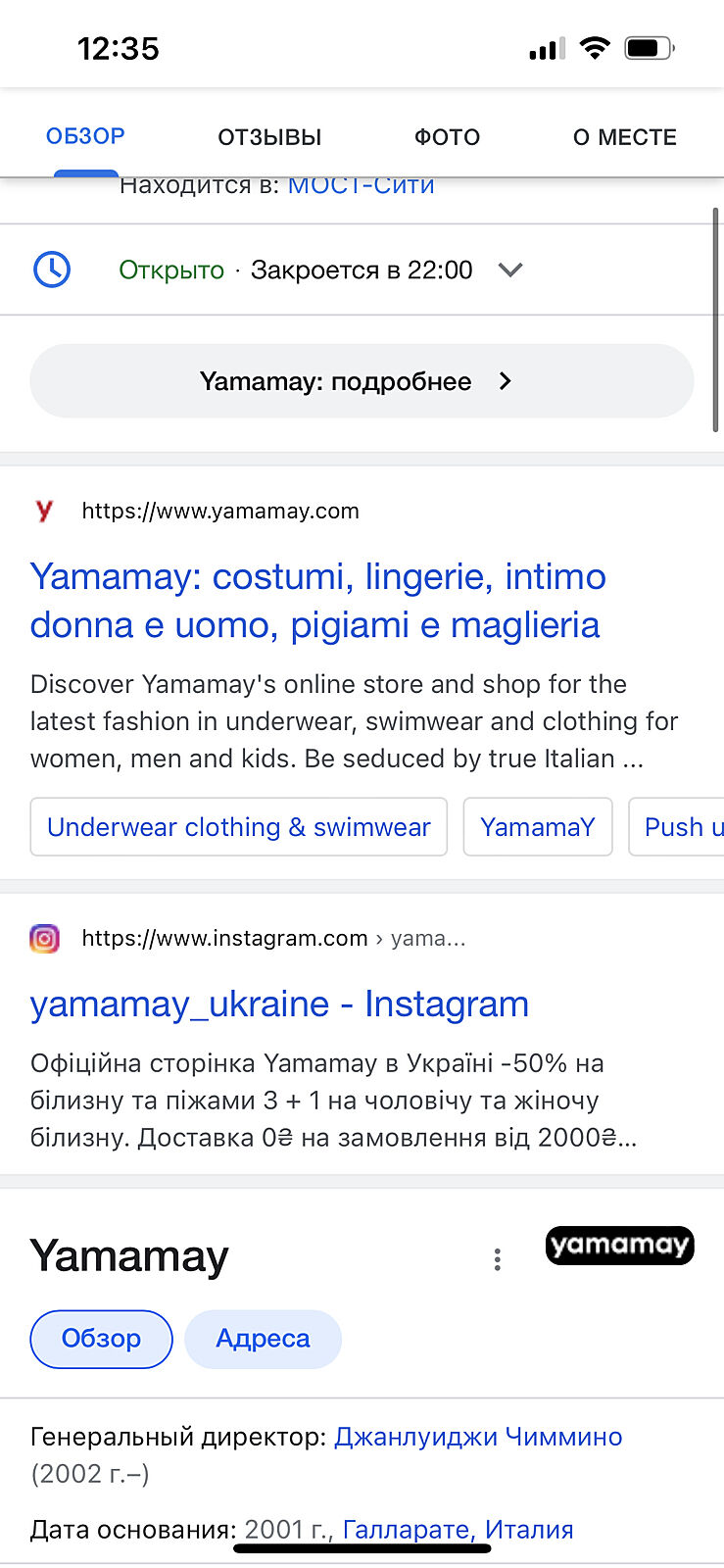The height and width of the screenshot is (1568, 724).
Task: Open 'Yamamay: подробнее' details button
Action: pyautogui.click(x=362, y=381)
